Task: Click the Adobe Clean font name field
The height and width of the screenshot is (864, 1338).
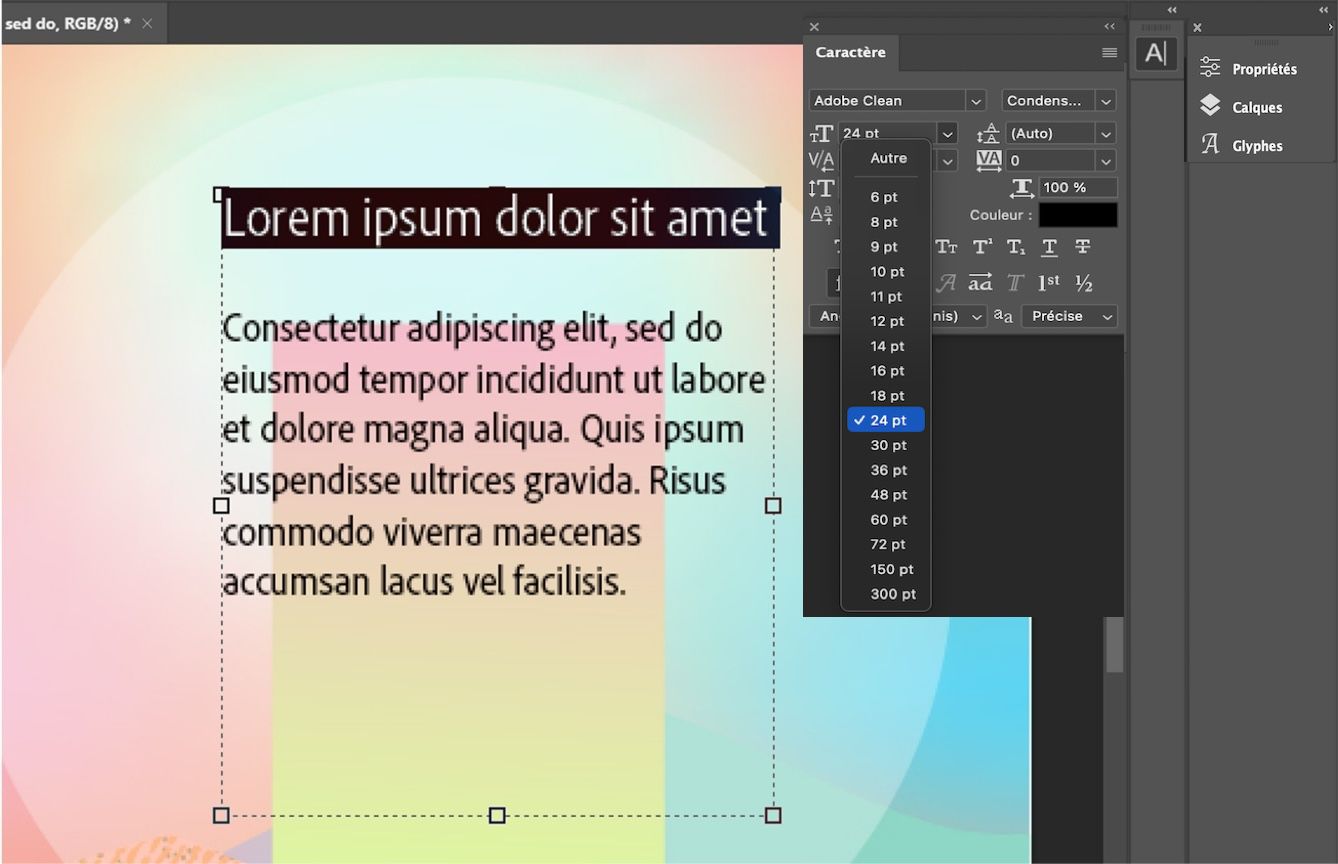Action: (x=887, y=101)
